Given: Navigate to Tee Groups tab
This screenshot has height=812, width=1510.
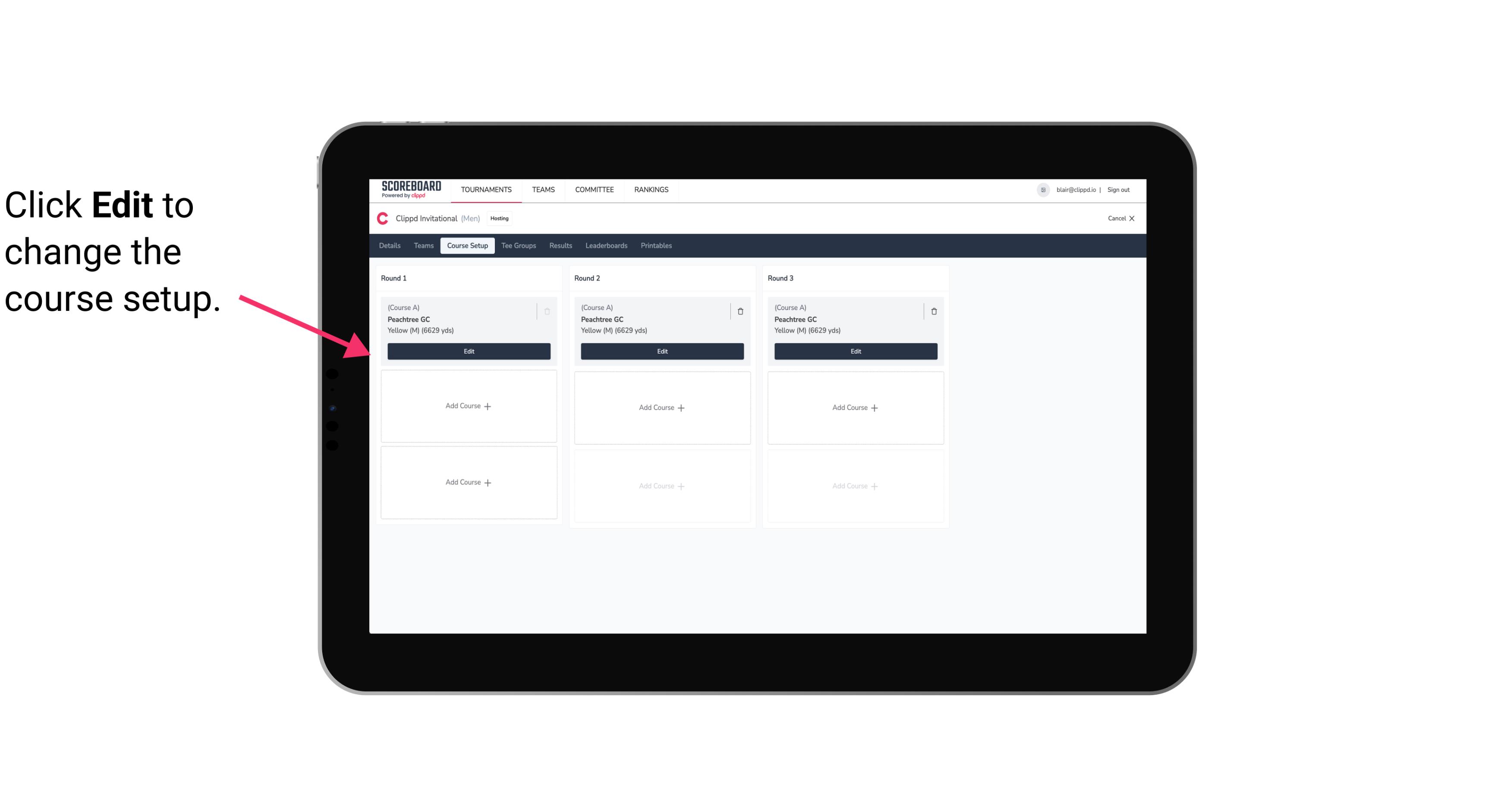Looking at the screenshot, I should pyautogui.click(x=518, y=245).
